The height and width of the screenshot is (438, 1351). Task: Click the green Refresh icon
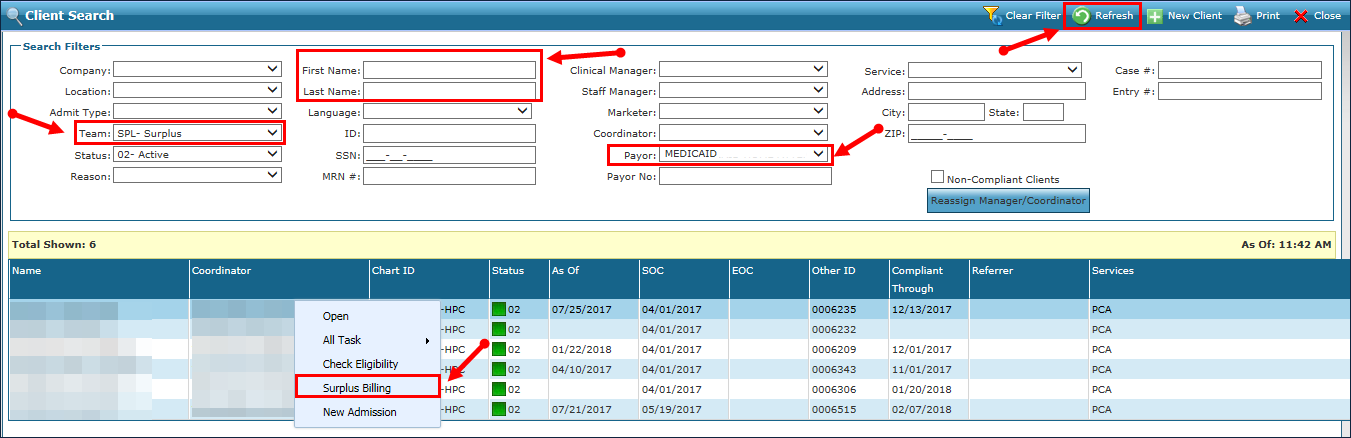pos(1081,15)
